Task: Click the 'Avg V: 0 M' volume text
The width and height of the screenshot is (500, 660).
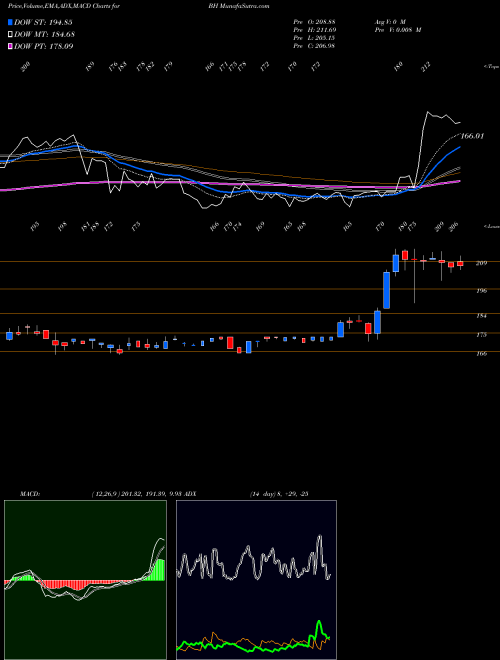Action: point(390,22)
